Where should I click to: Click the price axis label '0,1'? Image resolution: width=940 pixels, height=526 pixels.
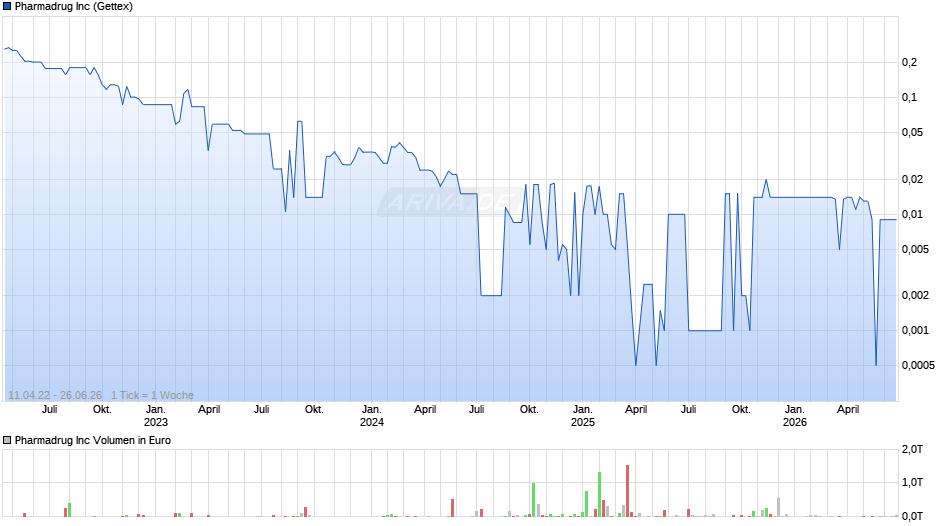click(x=909, y=97)
